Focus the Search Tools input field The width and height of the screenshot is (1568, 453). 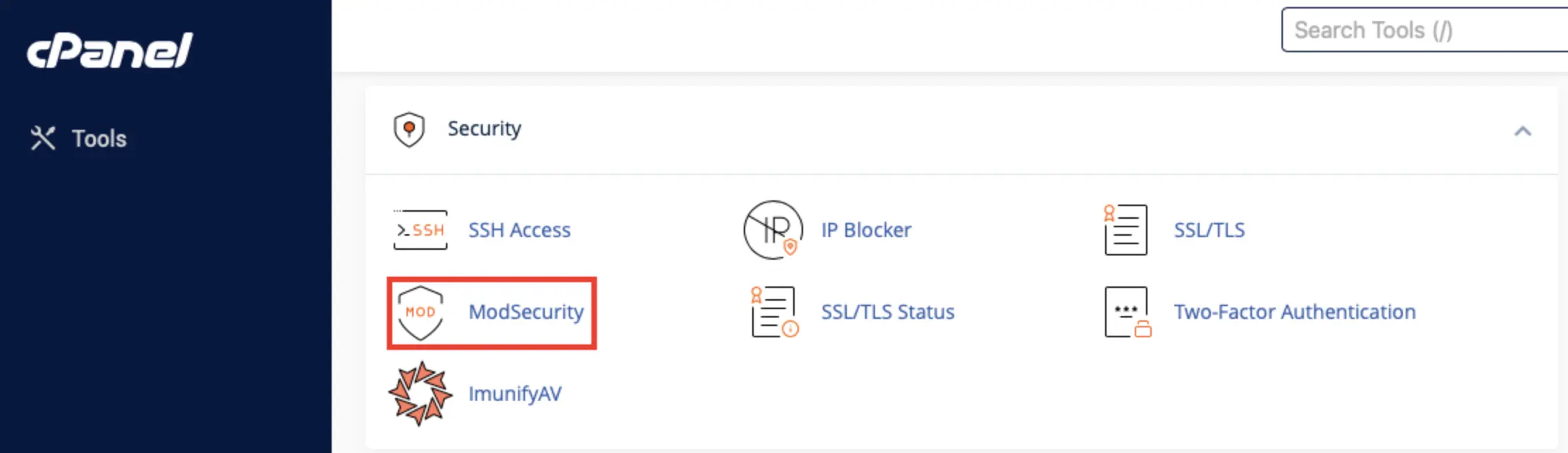1424,30
